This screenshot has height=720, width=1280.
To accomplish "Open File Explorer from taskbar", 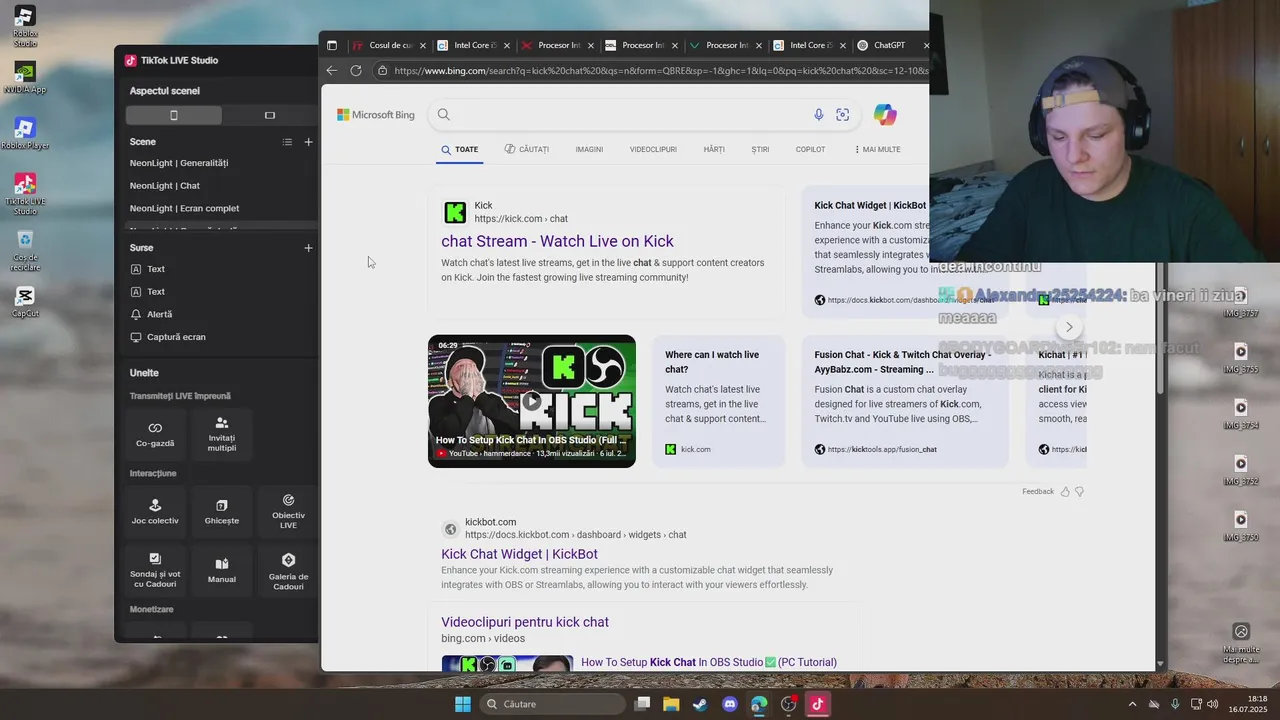I will pos(671,704).
